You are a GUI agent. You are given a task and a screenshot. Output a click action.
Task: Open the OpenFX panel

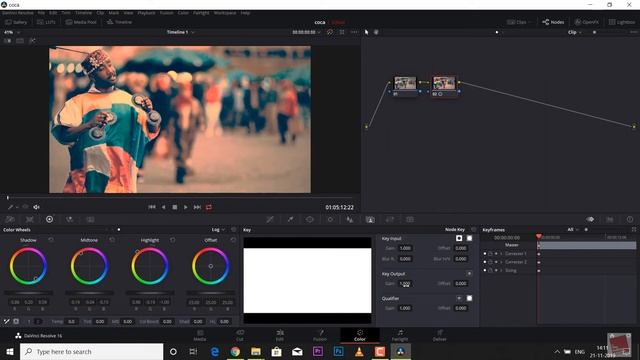pos(587,22)
